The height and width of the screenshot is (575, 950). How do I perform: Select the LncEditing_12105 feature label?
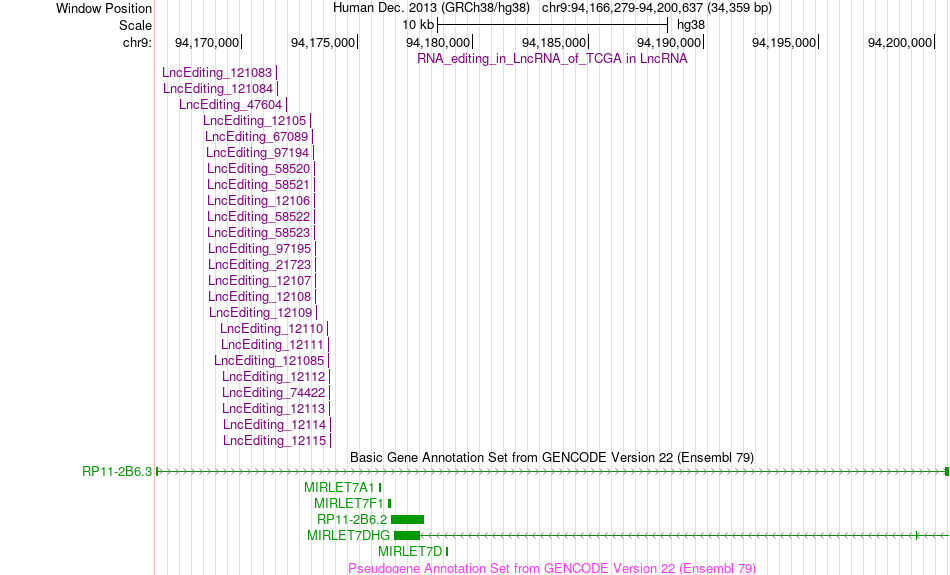(254, 121)
